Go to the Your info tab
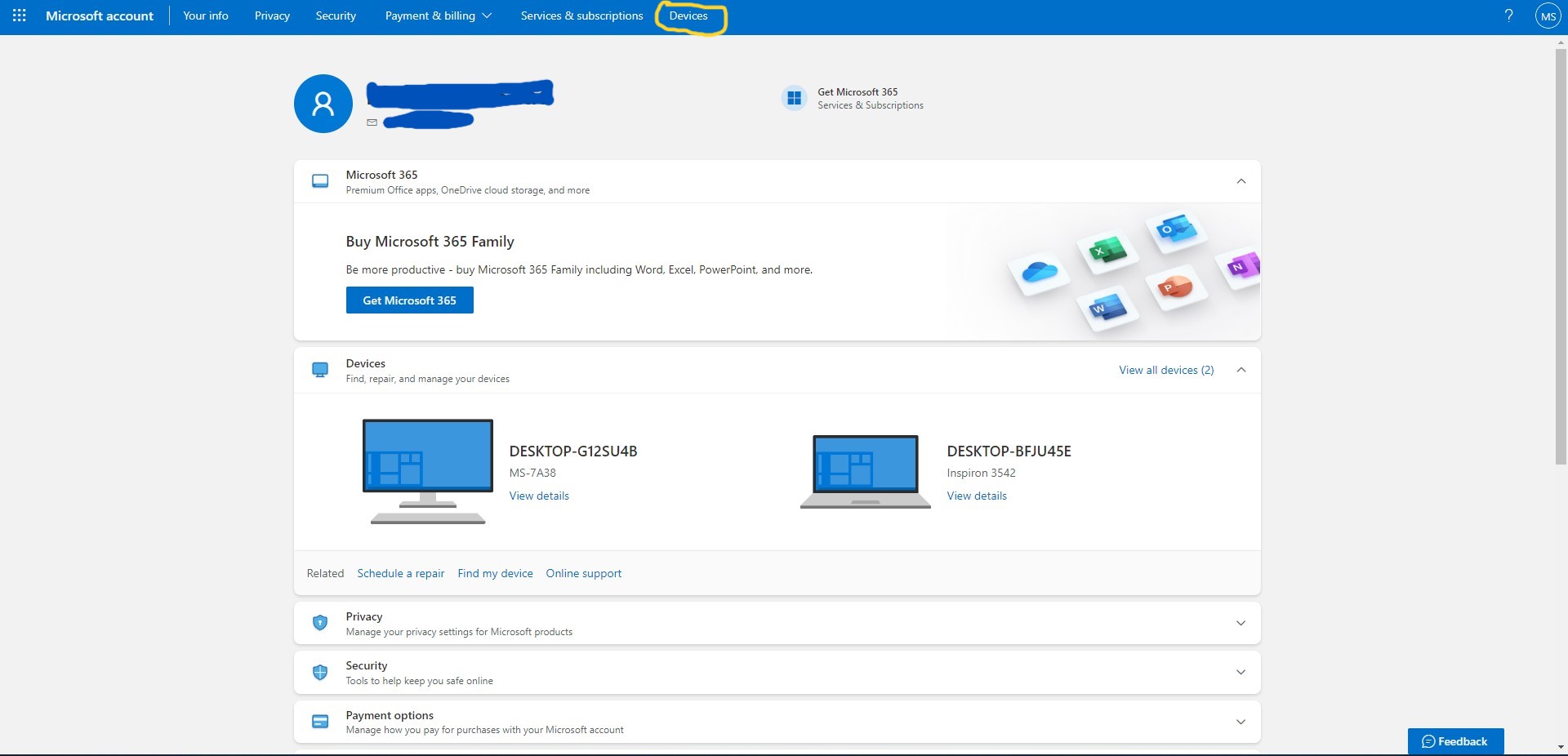This screenshot has height=756, width=1568. (206, 16)
